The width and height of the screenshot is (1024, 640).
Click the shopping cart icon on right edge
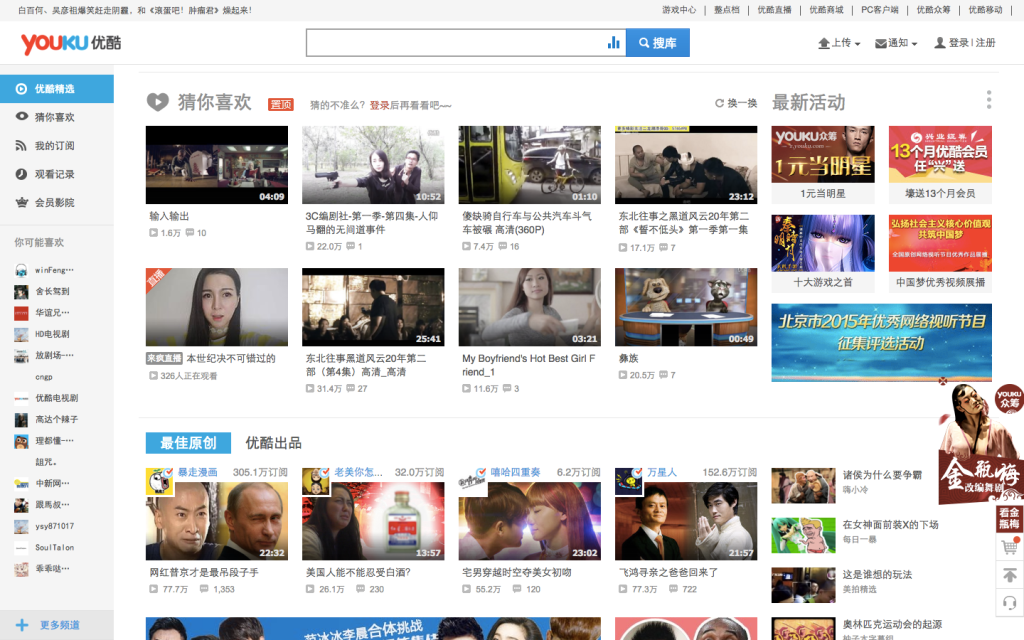pyautogui.click(x=1009, y=547)
